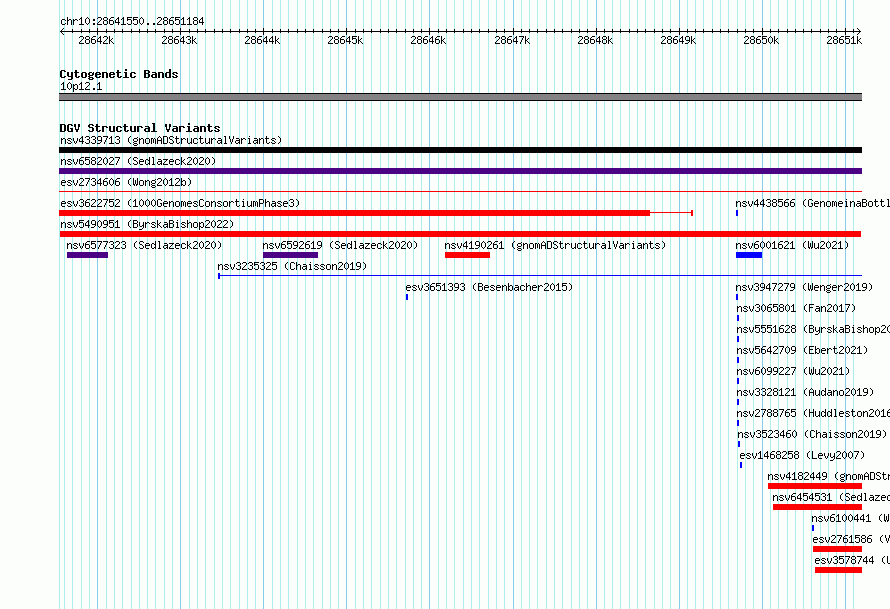
Task: Click the thin blue nsv3235325 line
Action: [540, 276]
